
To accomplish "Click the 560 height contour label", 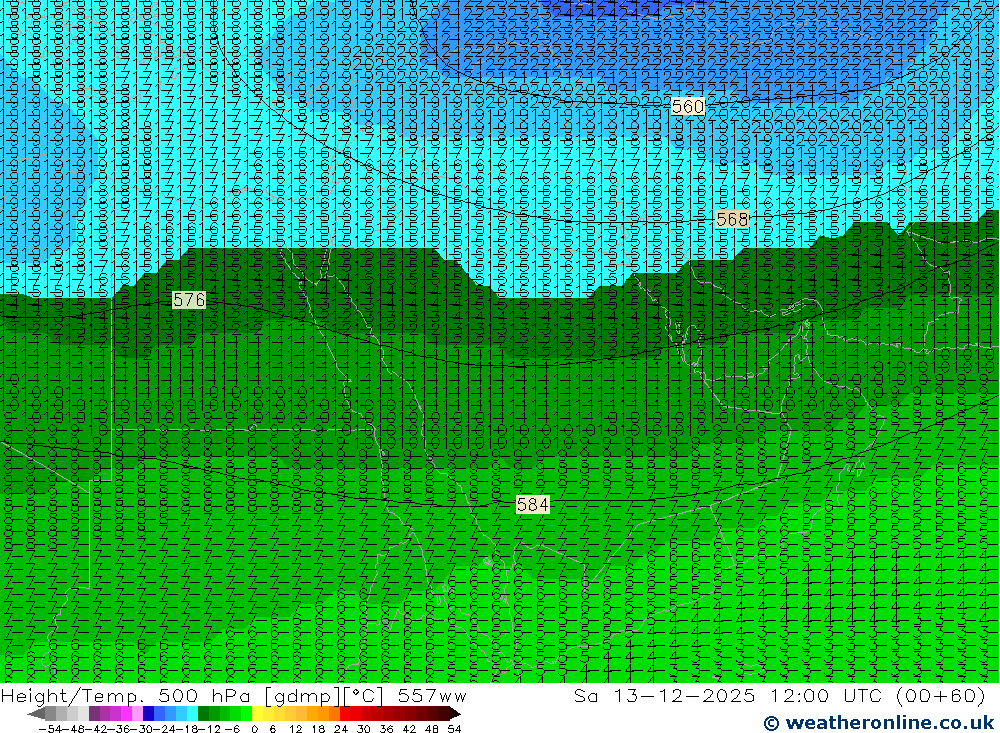I will click(x=688, y=107).
